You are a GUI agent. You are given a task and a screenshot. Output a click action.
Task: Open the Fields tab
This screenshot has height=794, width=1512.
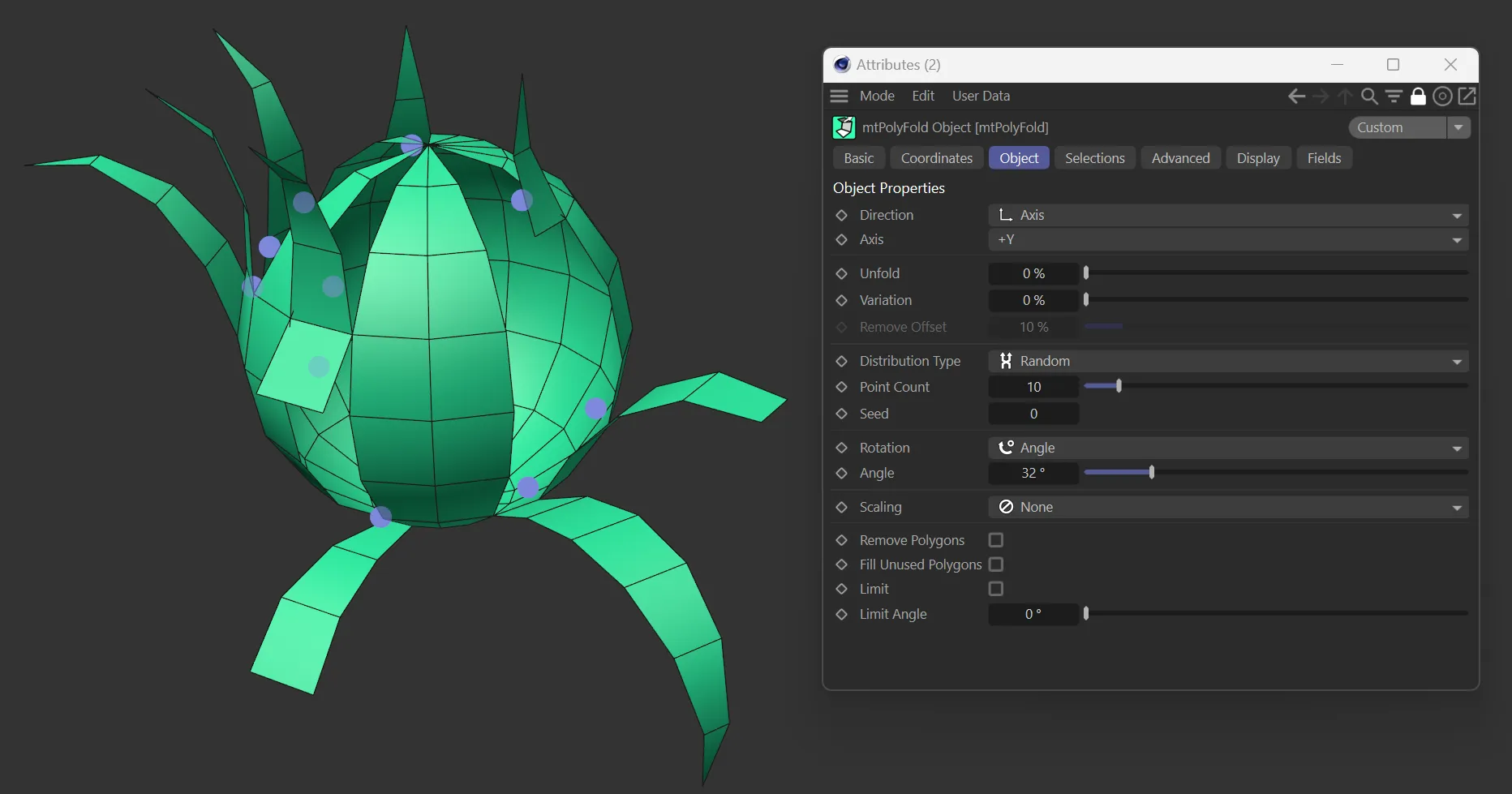(x=1324, y=158)
